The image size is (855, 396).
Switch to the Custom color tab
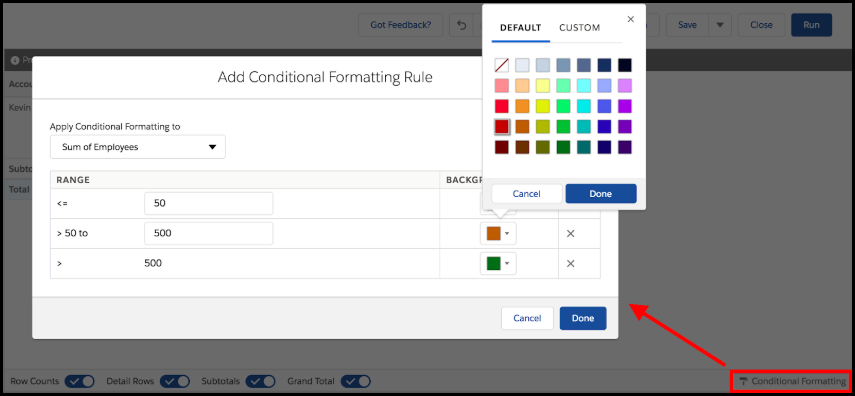pyautogui.click(x=580, y=28)
